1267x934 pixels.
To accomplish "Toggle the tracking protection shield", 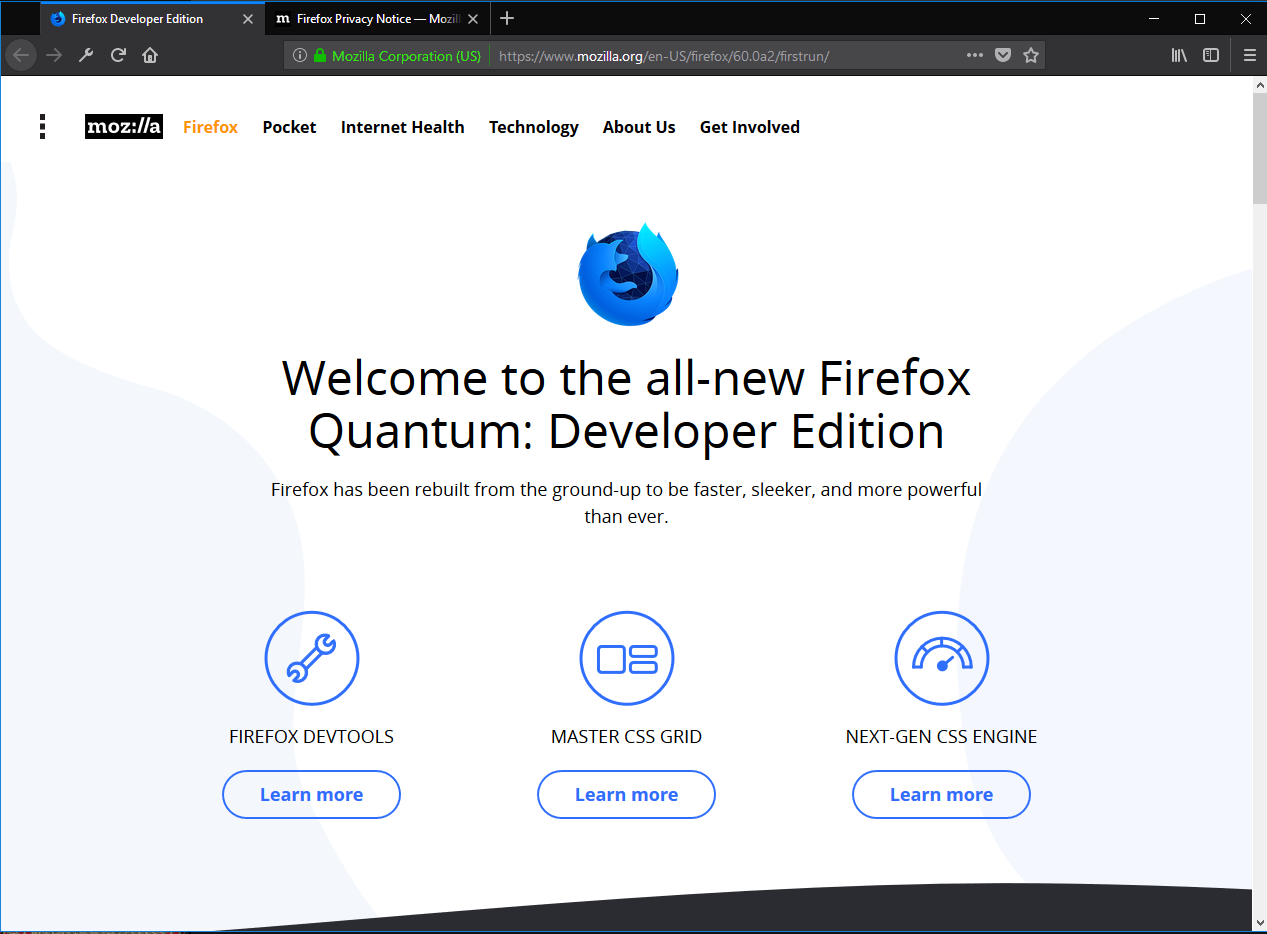I will pyautogui.click(x=1003, y=55).
